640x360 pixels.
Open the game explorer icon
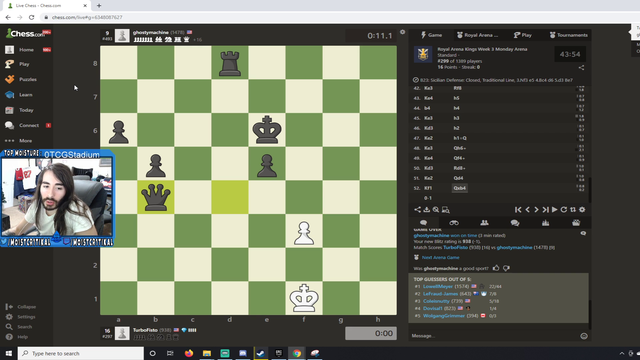pyautogui.click(x=446, y=210)
